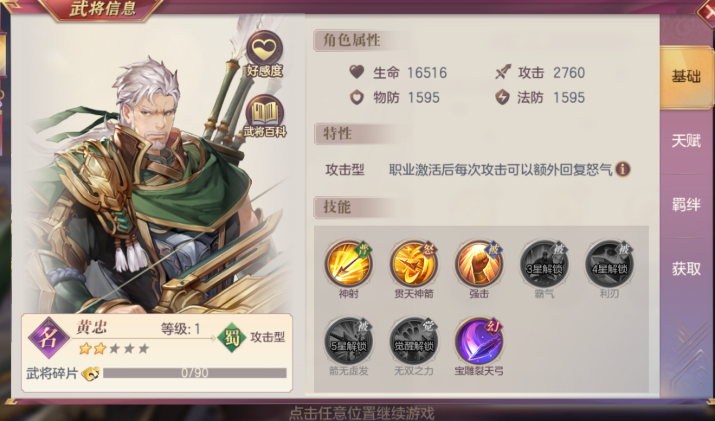Click the info icon beside the trait description
Image resolution: width=715 pixels, height=421 pixels.
pos(623,169)
